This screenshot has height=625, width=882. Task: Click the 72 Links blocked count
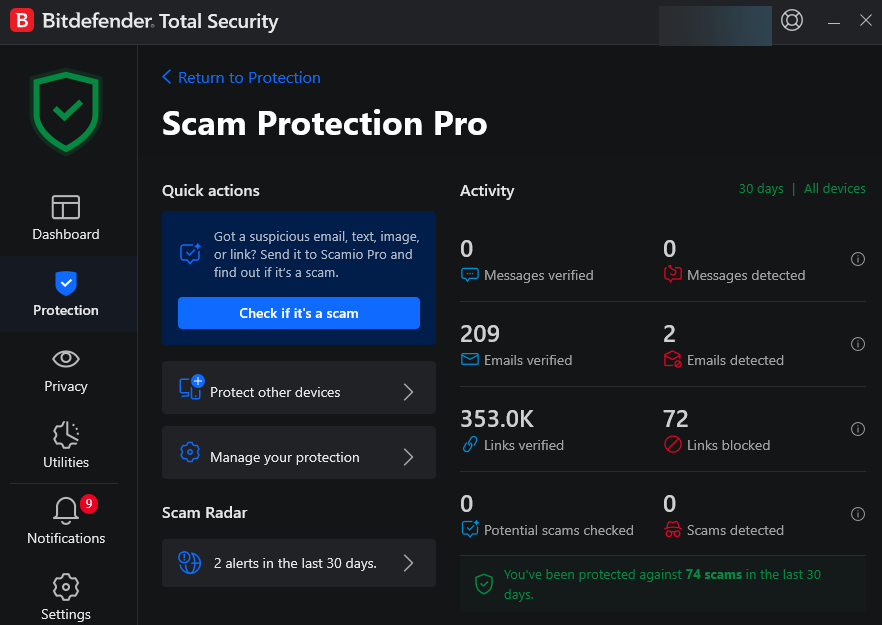(x=676, y=419)
